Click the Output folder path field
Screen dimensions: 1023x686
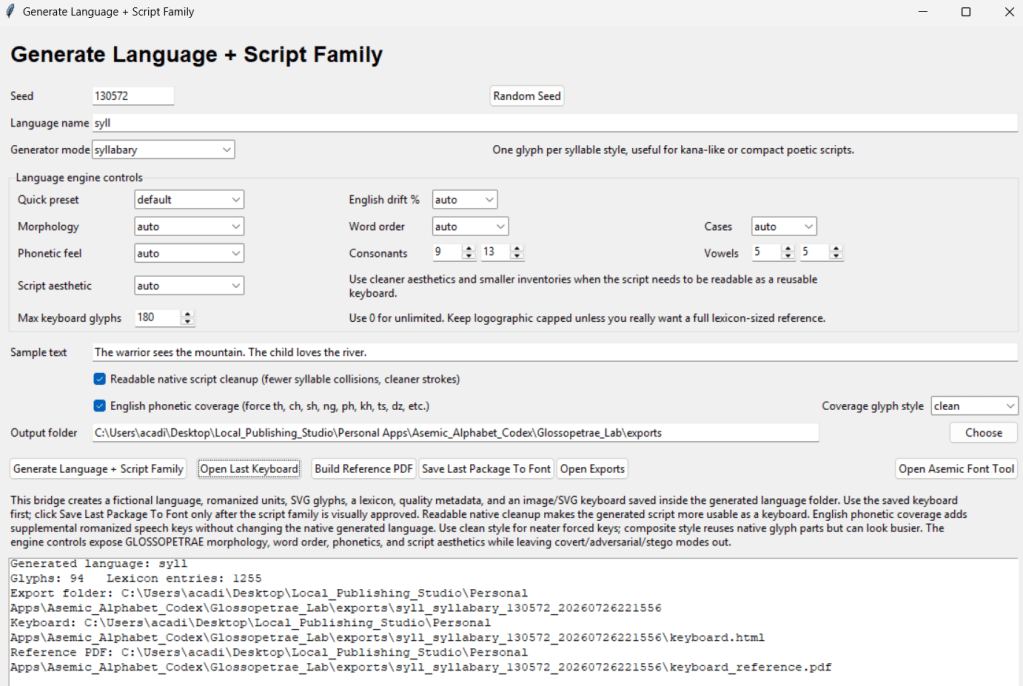pos(455,433)
